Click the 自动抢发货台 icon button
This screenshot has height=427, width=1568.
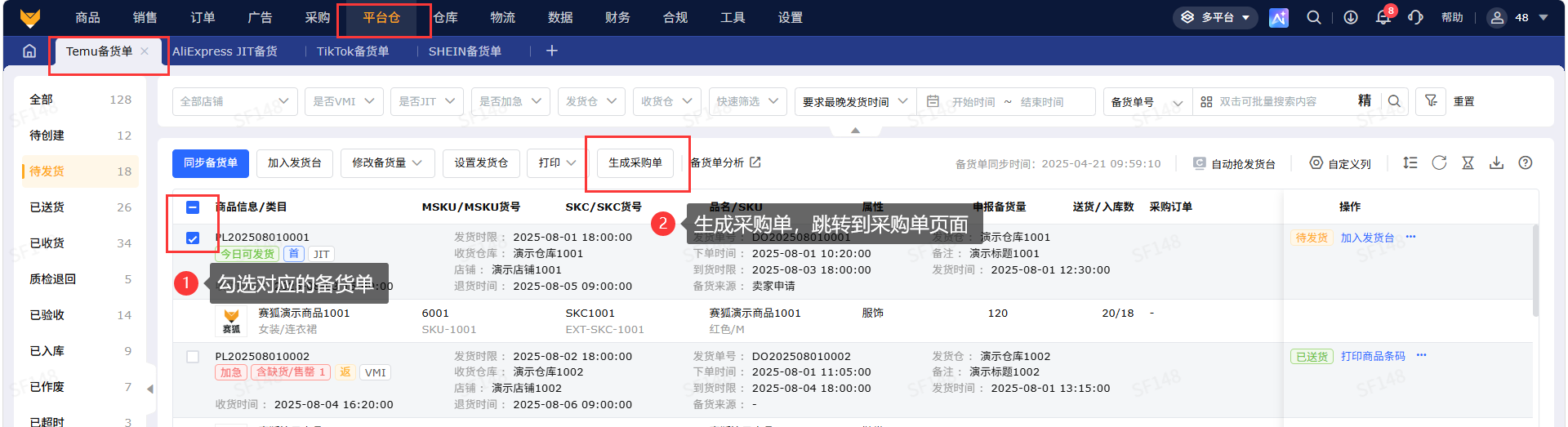click(1234, 163)
